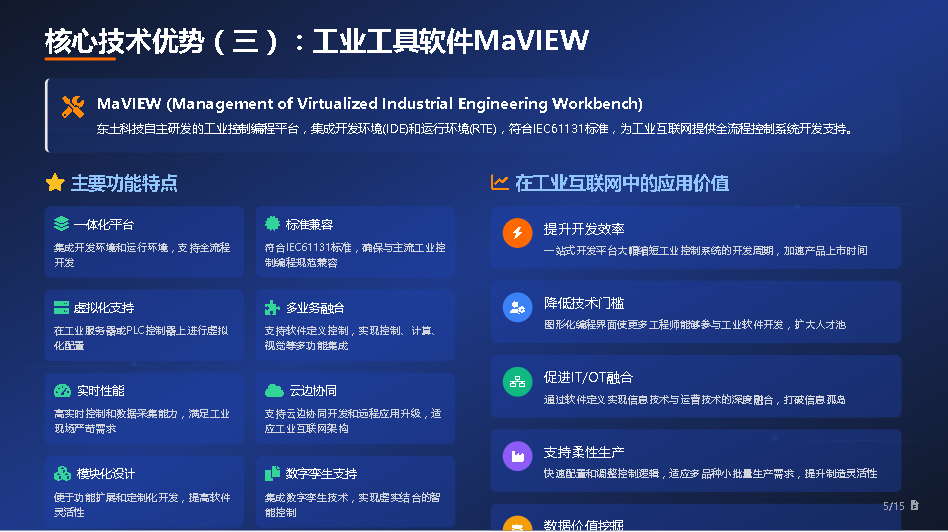The image size is (948, 532).
Task: Click the description under 降低技术门槛
Action: click(x=695, y=325)
